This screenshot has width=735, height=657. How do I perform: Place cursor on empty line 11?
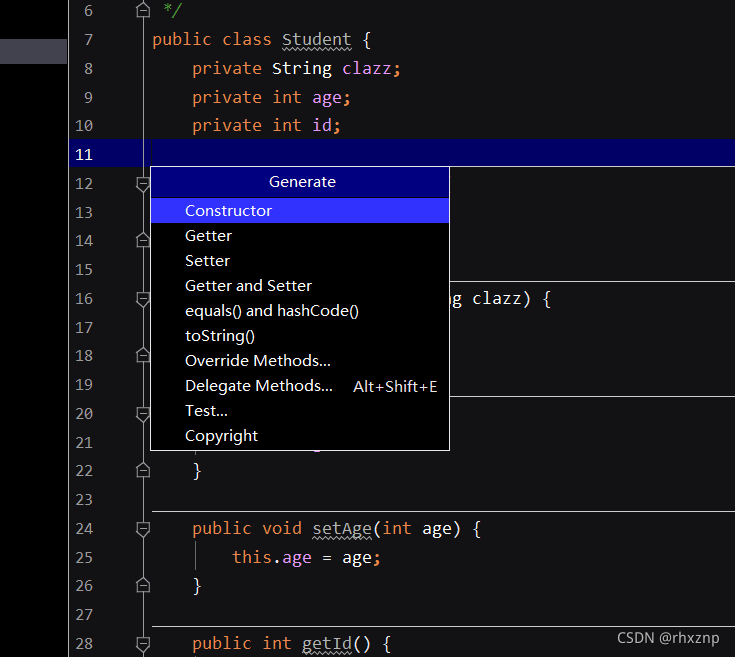[x=442, y=153]
